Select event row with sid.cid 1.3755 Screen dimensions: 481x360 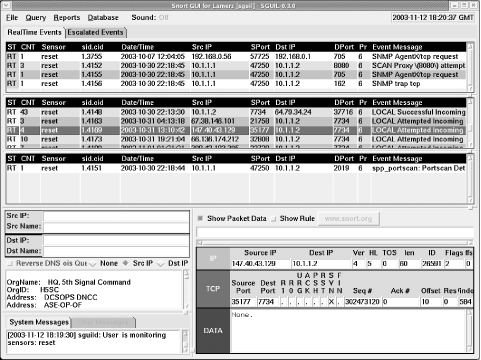pos(236,57)
